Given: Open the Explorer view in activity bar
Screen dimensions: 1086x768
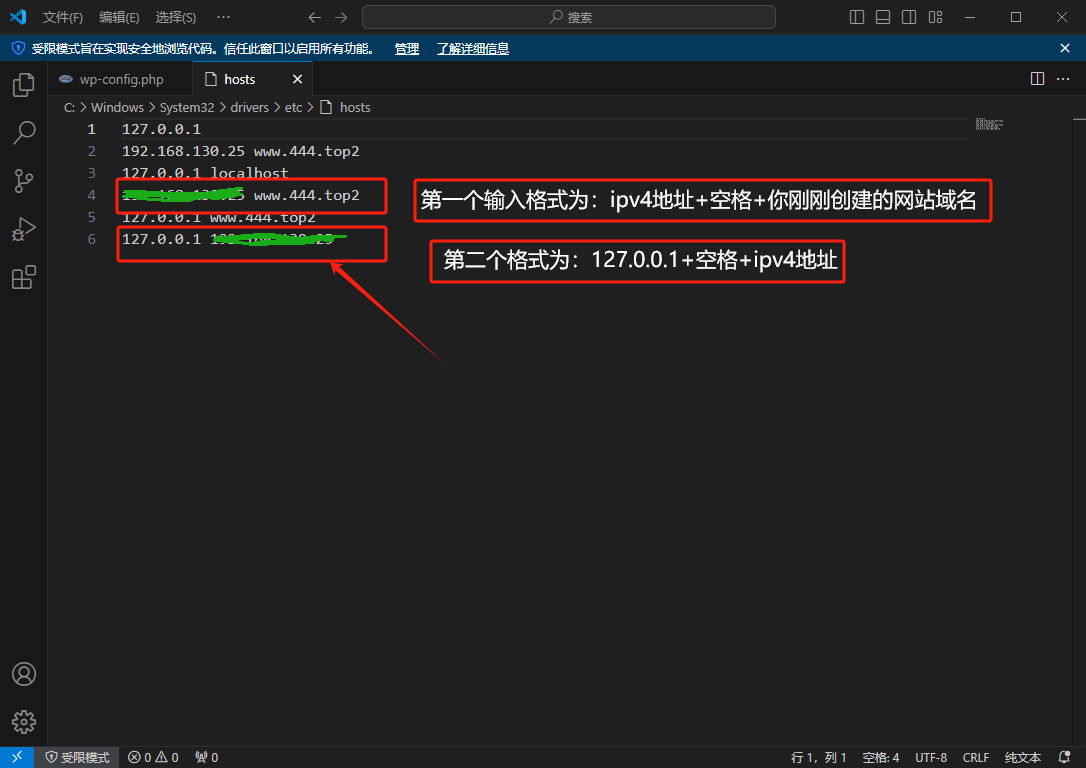Looking at the screenshot, I should click(x=24, y=86).
